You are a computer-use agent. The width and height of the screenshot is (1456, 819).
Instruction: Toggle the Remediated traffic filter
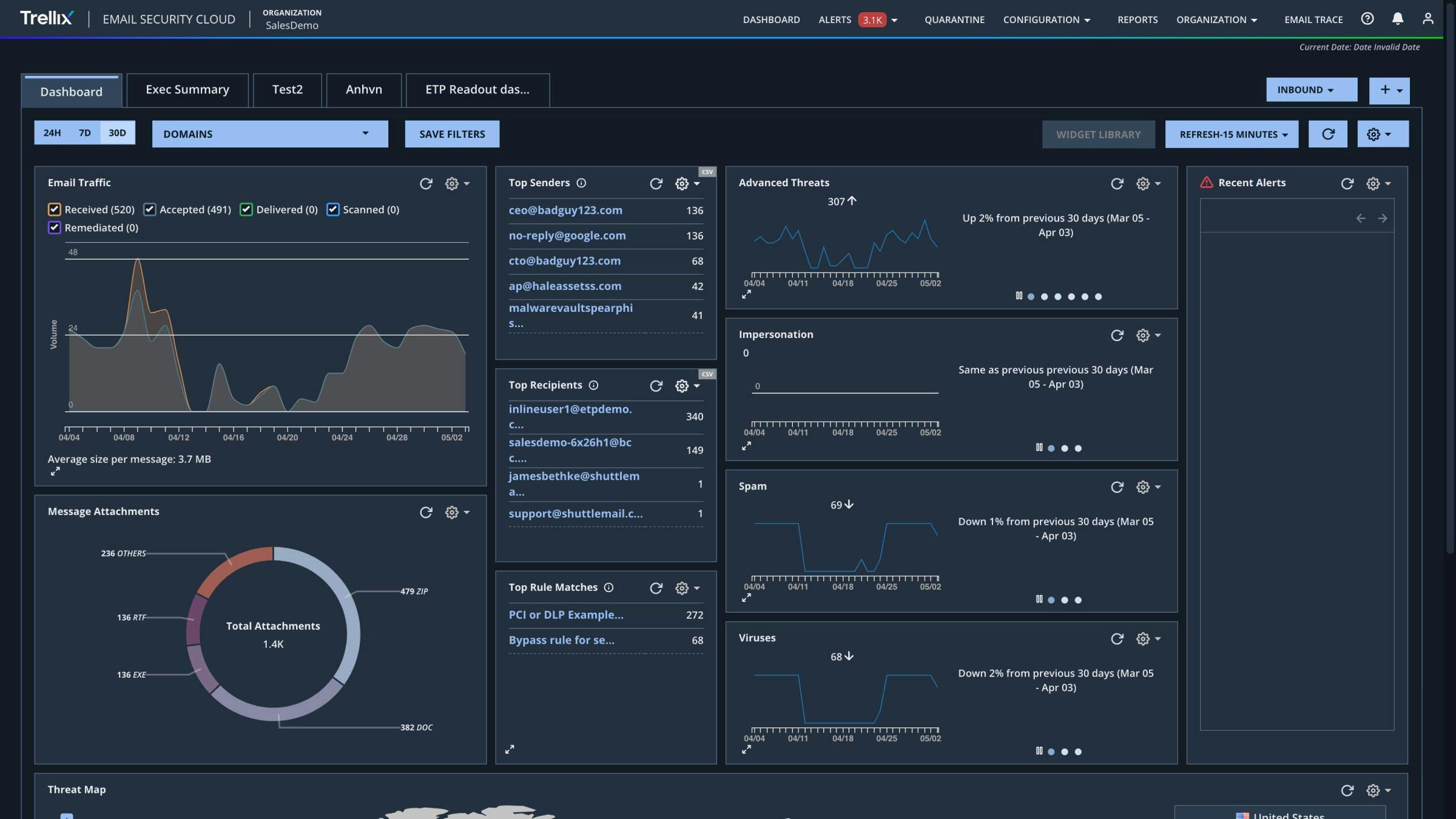pyautogui.click(x=55, y=227)
